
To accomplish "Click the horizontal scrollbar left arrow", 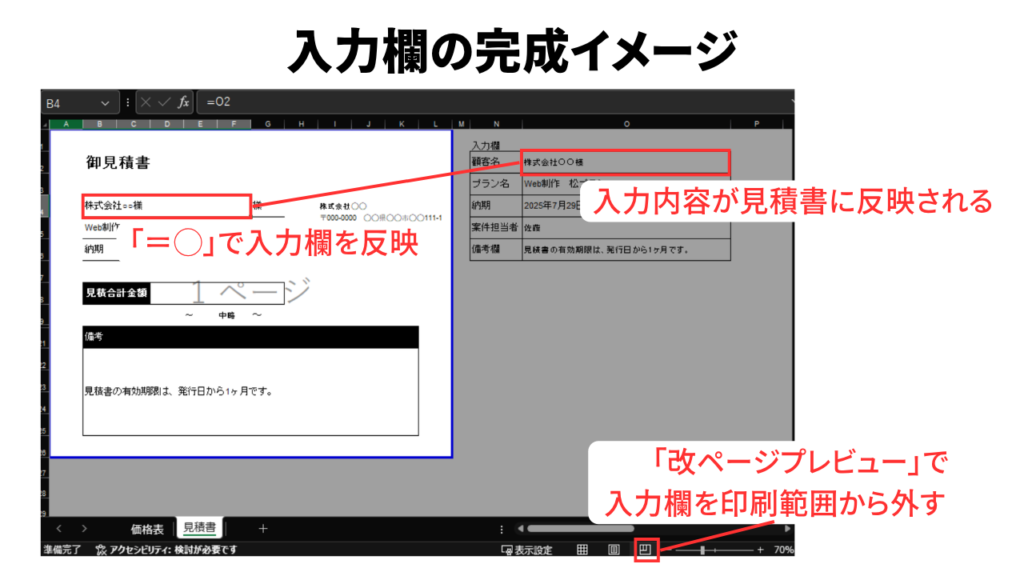I will click(x=520, y=528).
